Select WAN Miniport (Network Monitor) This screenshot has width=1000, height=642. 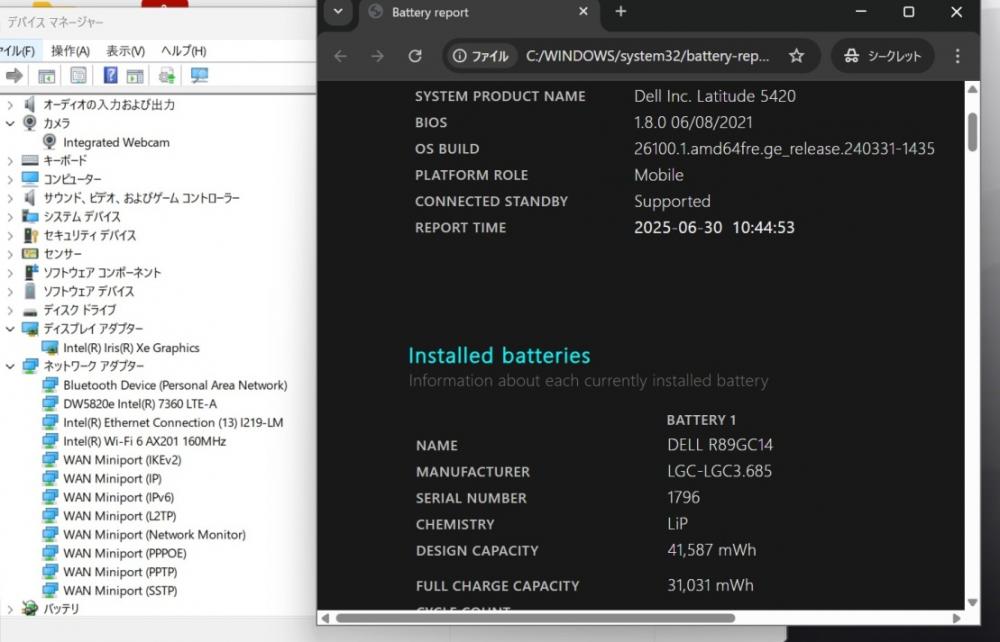pyautogui.click(x=154, y=534)
